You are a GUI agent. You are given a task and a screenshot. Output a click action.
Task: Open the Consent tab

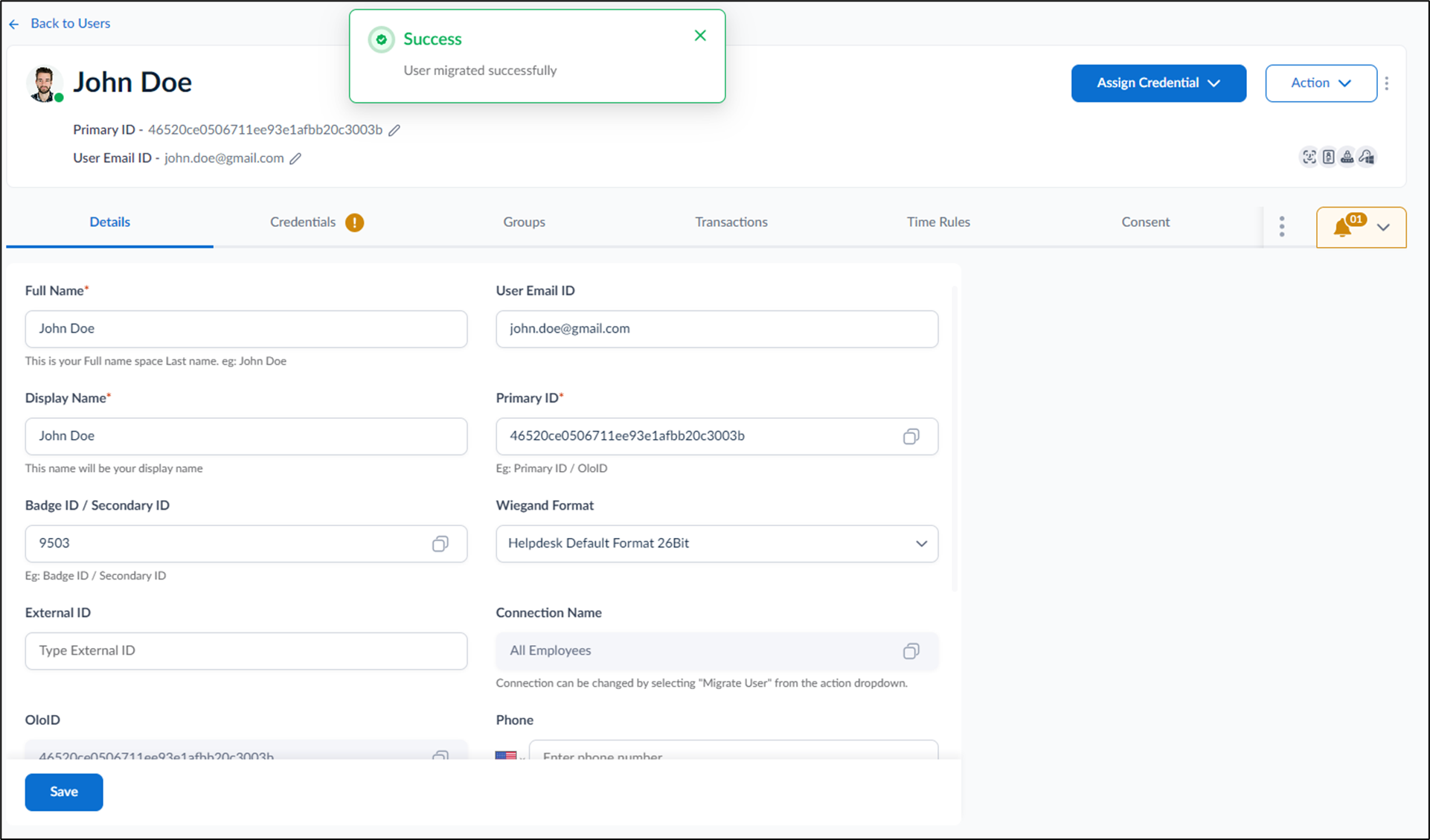coord(1145,222)
